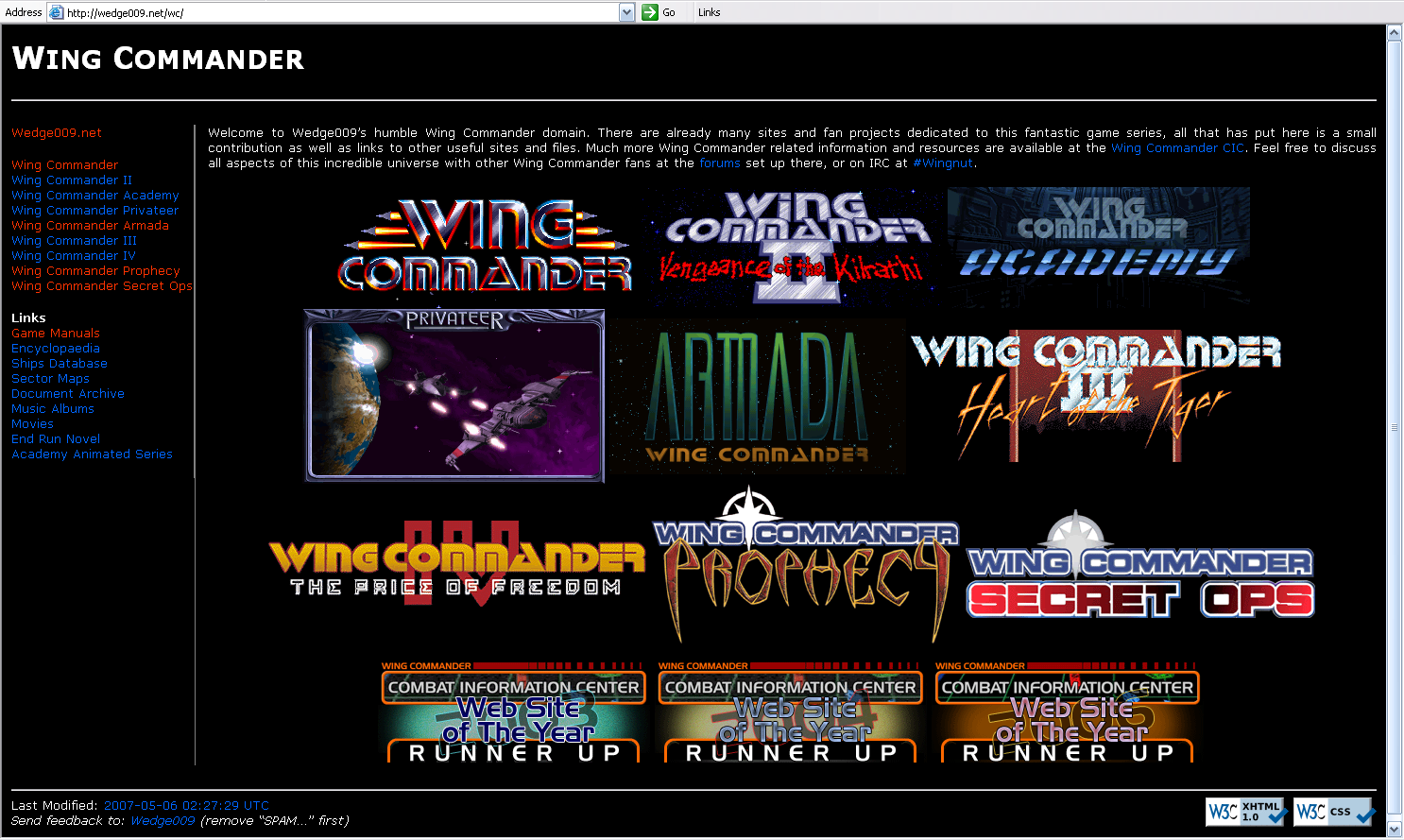Click Wing Commander II Vengeance of Kilrathi logo
Viewport: 1404px width, 840px height.
795,245
